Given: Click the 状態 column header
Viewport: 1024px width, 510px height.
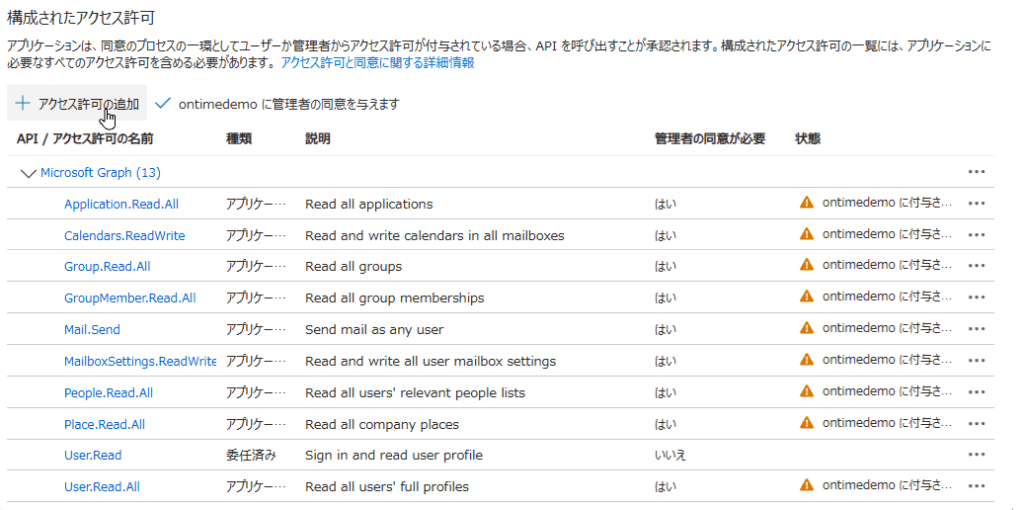Looking at the screenshot, I should click(808, 138).
